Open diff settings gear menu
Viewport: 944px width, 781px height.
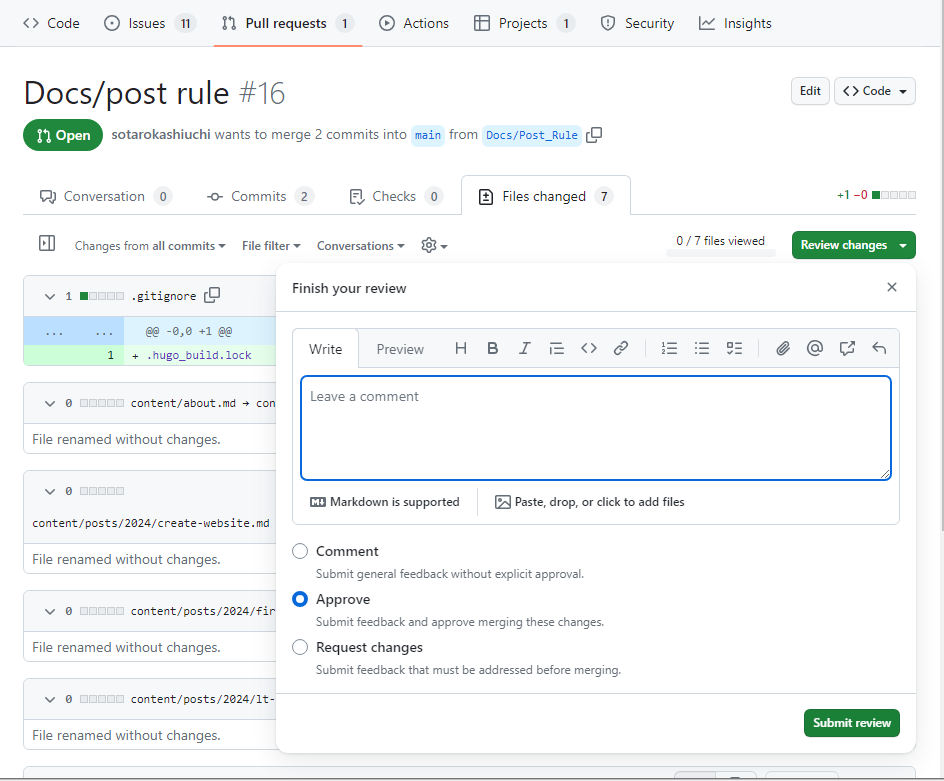click(434, 246)
